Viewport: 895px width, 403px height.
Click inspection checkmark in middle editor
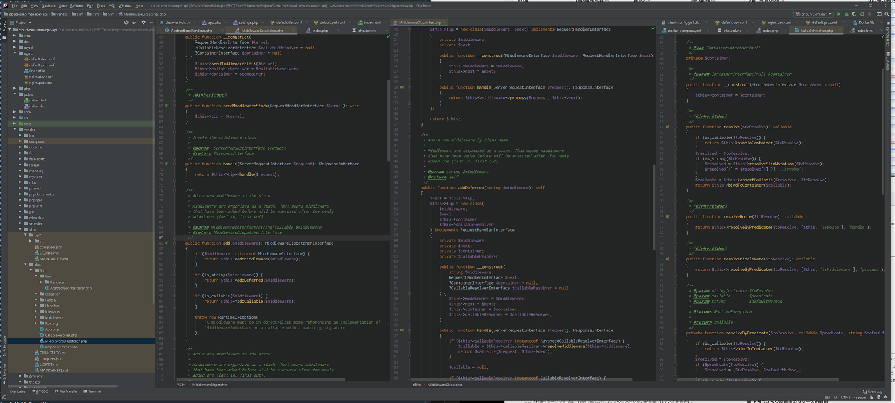point(653,29)
